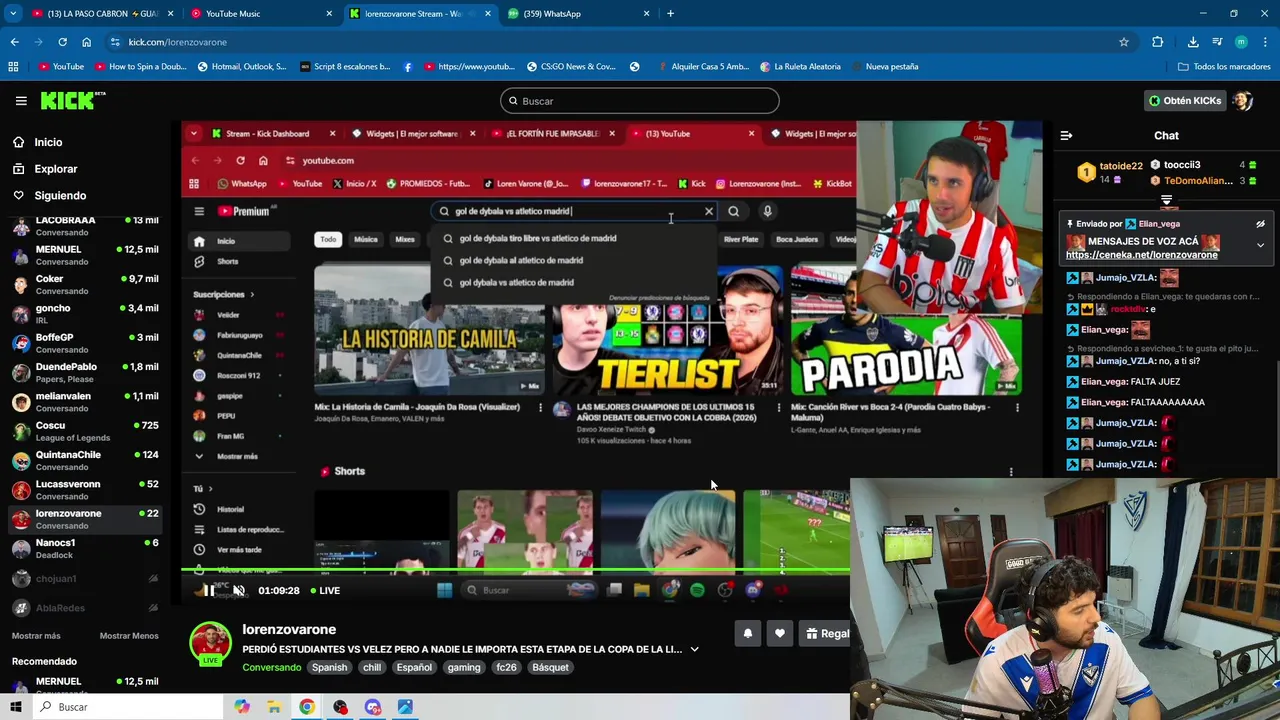Image resolution: width=1280 pixels, height=720 pixels.
Task: Click the Windows taskbar Buscar box
Action: tap(128, 707)
